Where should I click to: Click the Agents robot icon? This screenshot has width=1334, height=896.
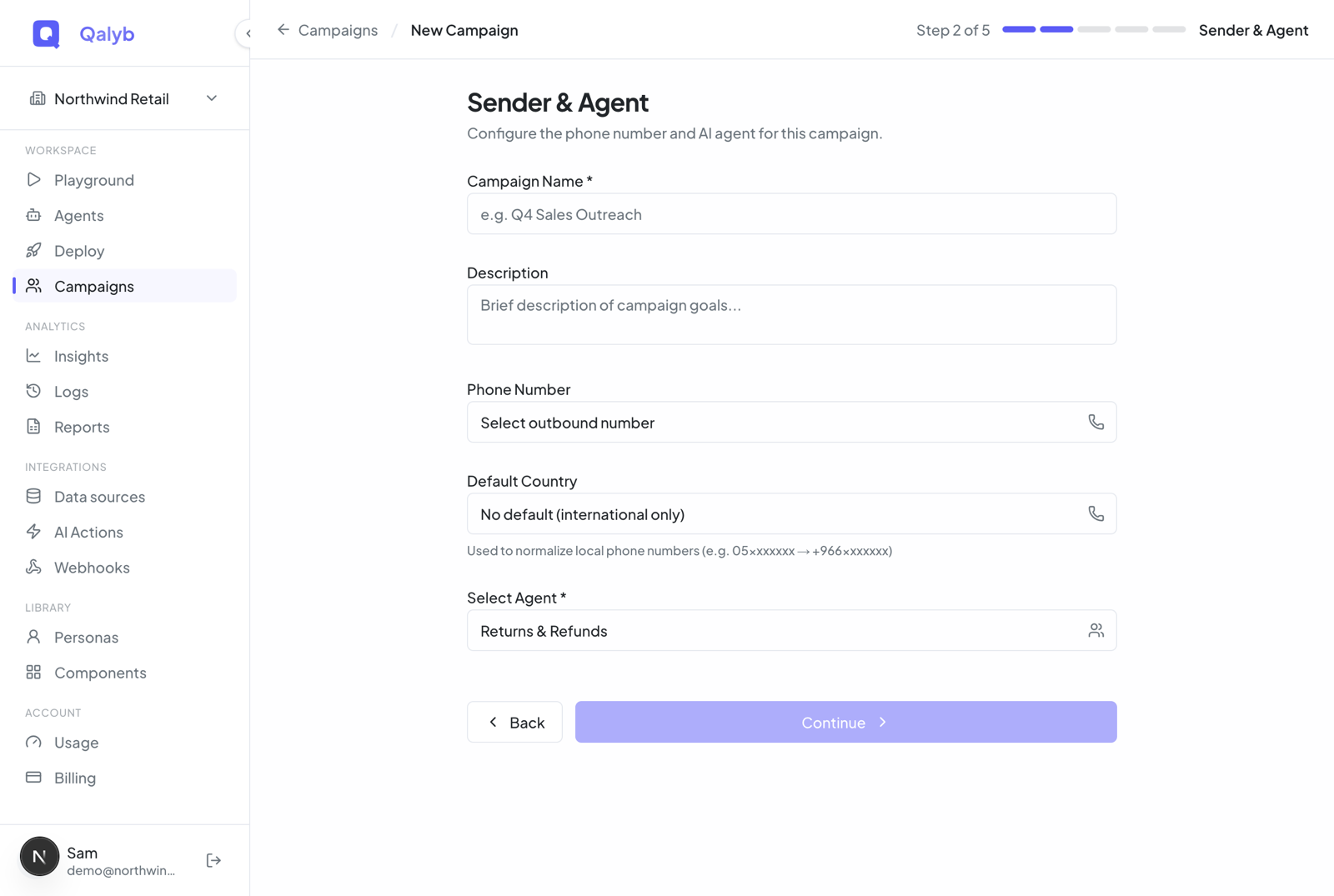pyautogui.click(x=33, y=215)
